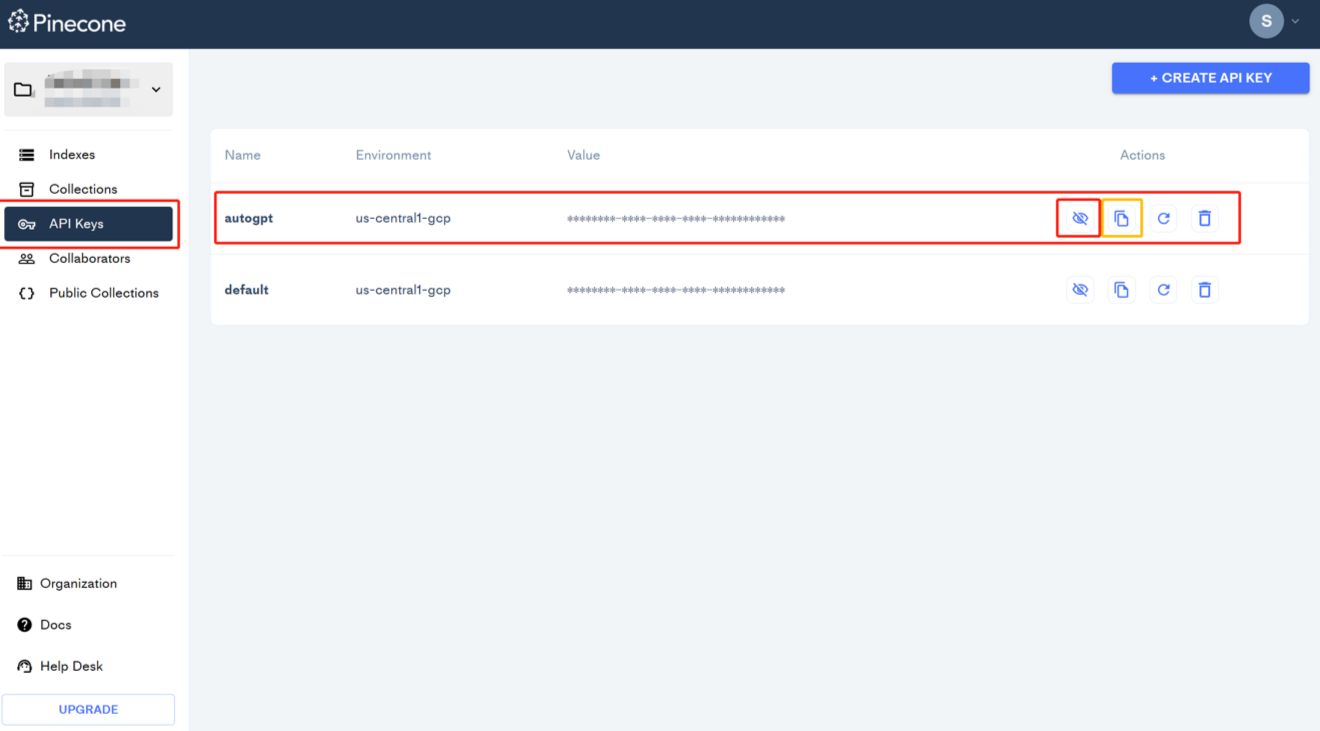
Task: Click the API Keys key icon
Action: (x=27, y=224)
